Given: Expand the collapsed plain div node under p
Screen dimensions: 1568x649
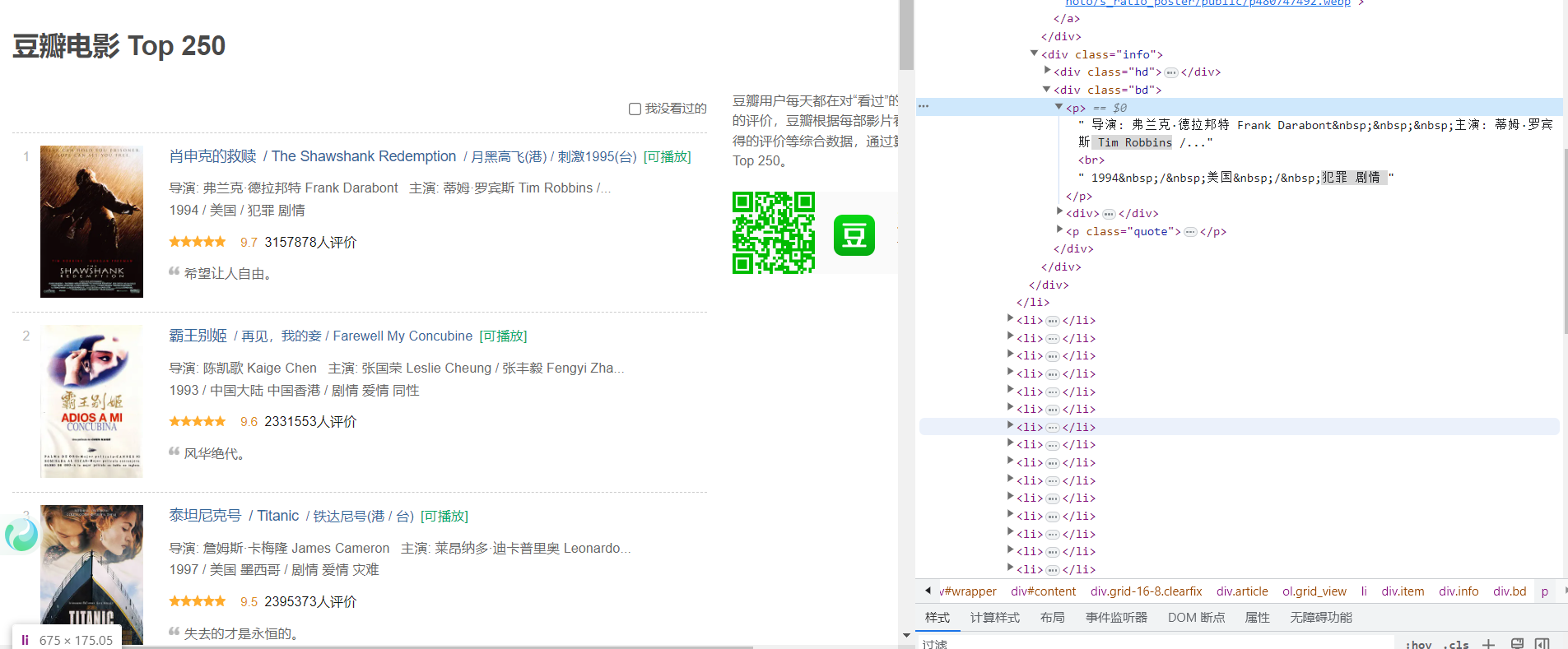Looking at the screenshot, I should pyautogui.click(x=1059, y=212).
